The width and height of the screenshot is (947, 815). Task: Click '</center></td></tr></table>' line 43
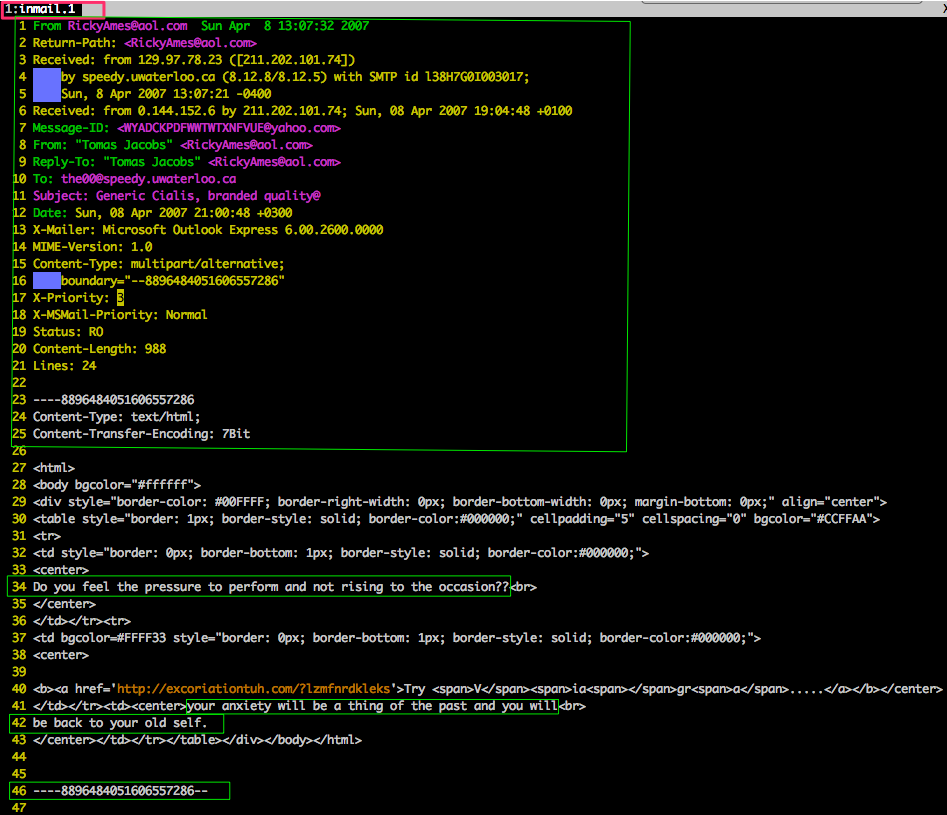point(197,739)
